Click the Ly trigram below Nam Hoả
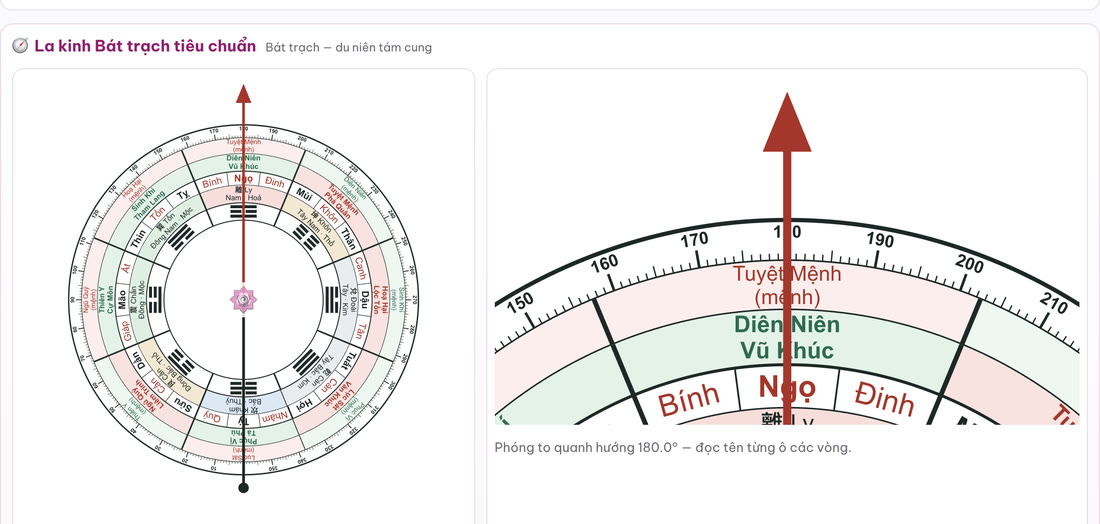 (x=243, y=212)
